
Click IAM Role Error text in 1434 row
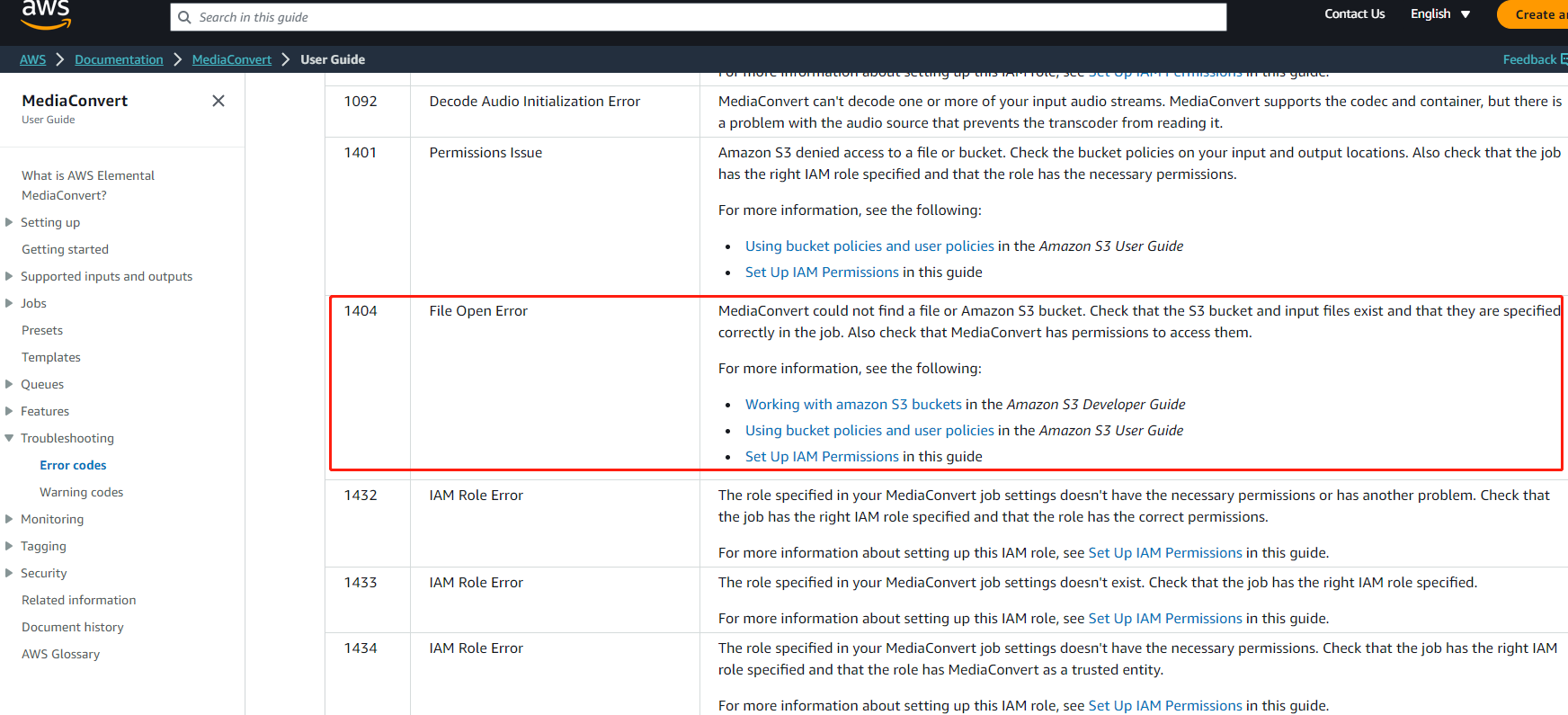click(x=476, y=648)
